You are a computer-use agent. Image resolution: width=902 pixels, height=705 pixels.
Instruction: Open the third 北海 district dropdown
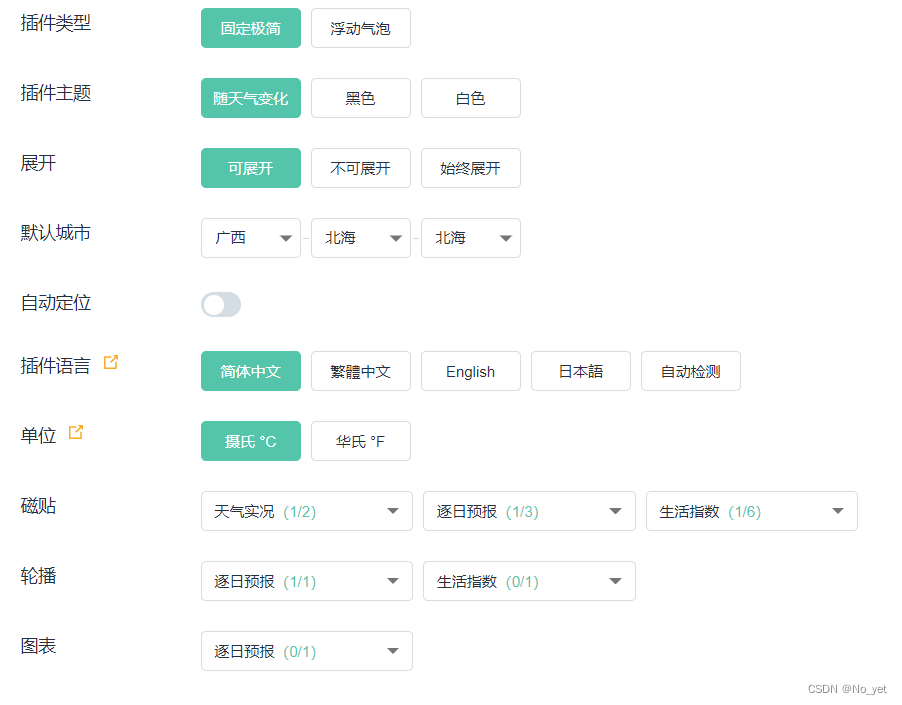[470, 238]
